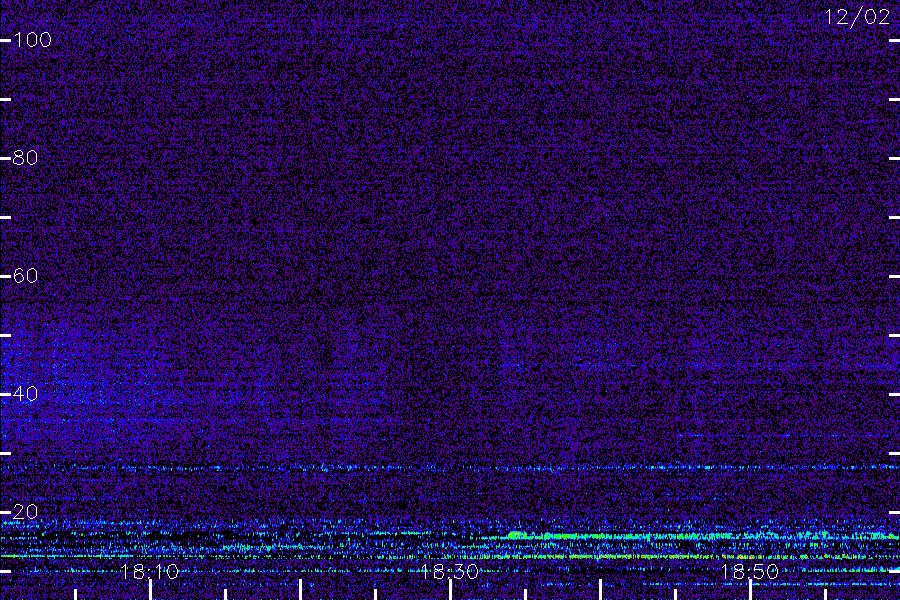Select the 18:10 time label
The width and height of the screenshot is (900, 600).
[149, 572]
